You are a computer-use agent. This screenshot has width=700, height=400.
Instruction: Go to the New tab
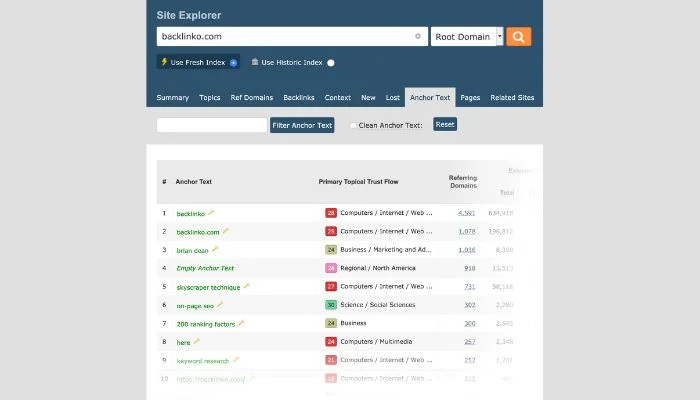click(368, 97)
